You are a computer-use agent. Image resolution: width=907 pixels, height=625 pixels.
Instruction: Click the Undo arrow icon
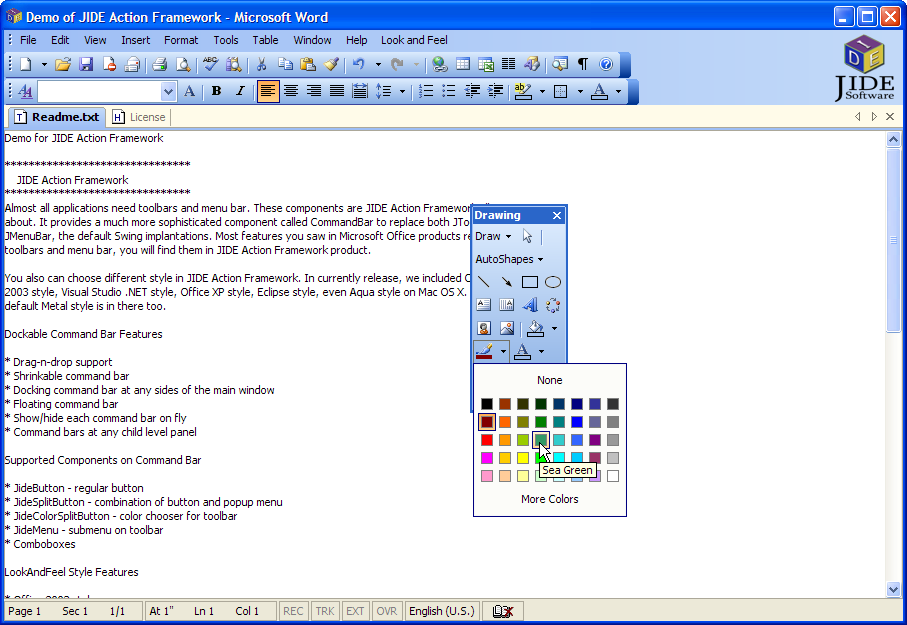359,64
